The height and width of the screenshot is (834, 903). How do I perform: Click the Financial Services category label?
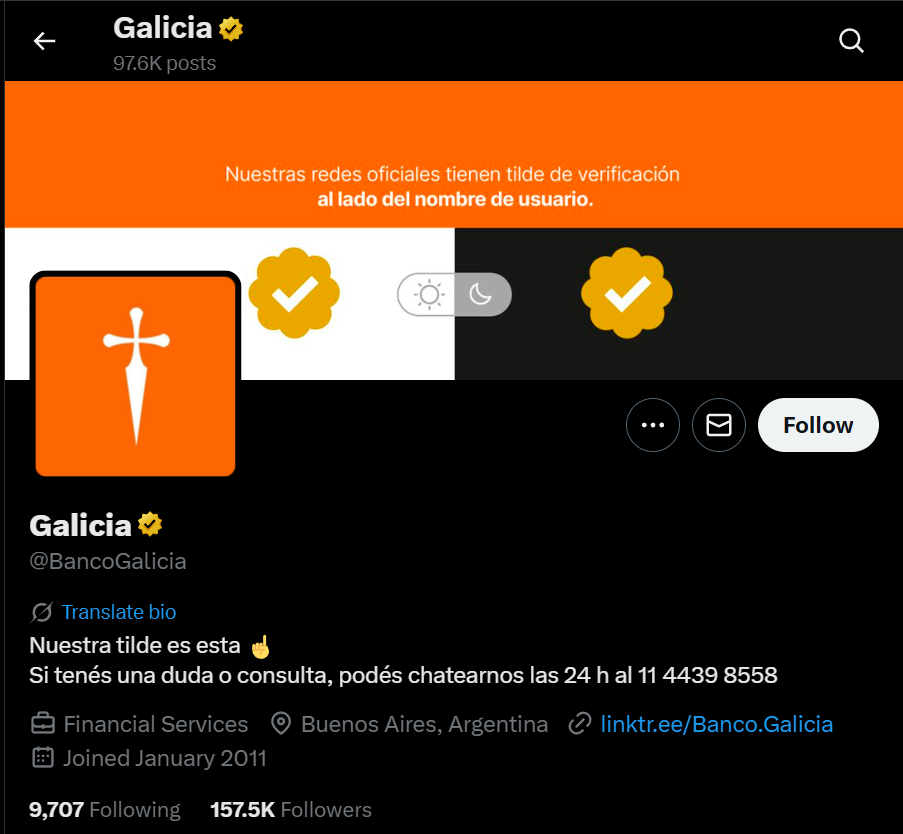tap(155, 724)
